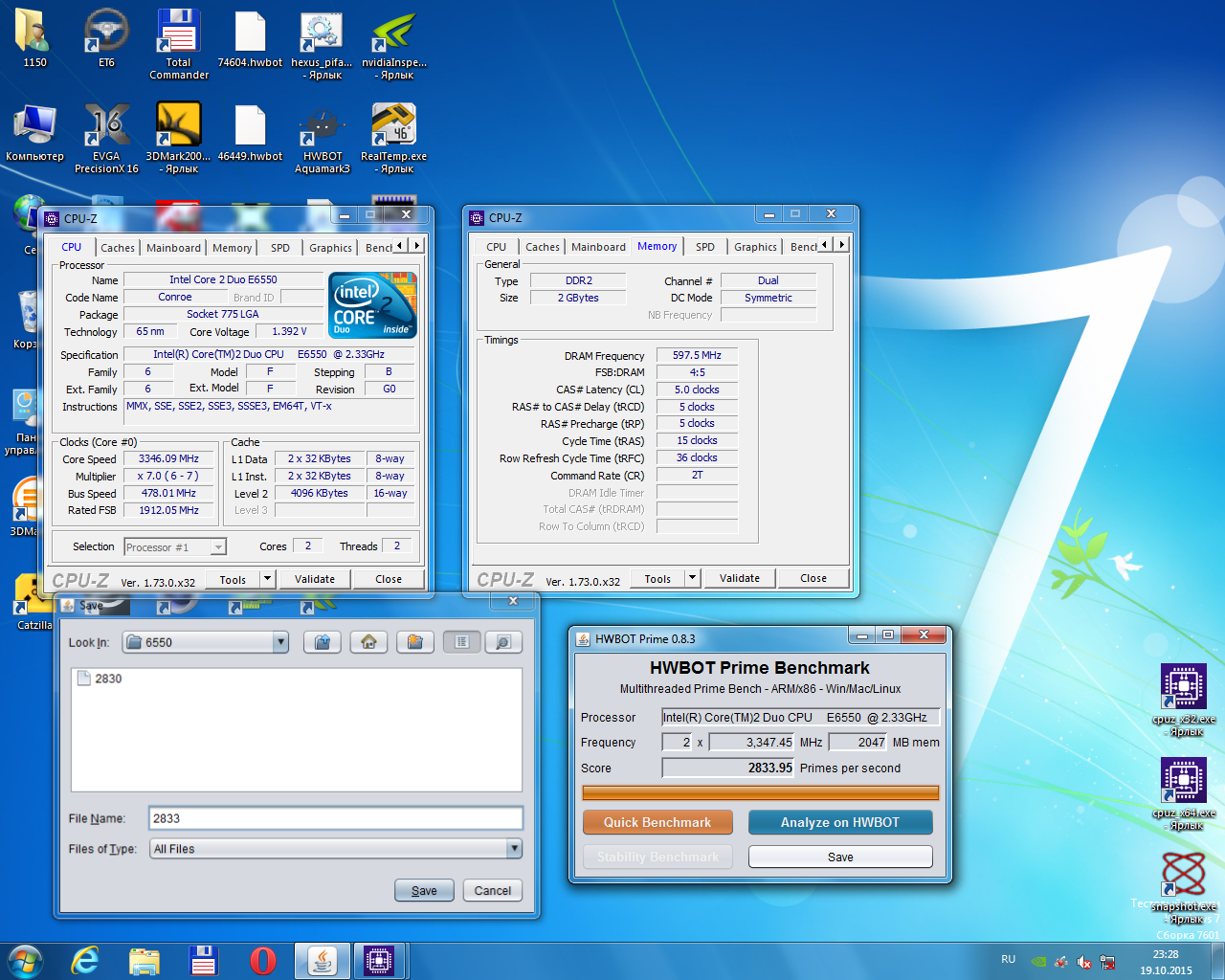Image resolution: width=1225 pixels, height=980 pixels.
Task: Click Close in processor CPU-Z window
Action: [389, 579]
